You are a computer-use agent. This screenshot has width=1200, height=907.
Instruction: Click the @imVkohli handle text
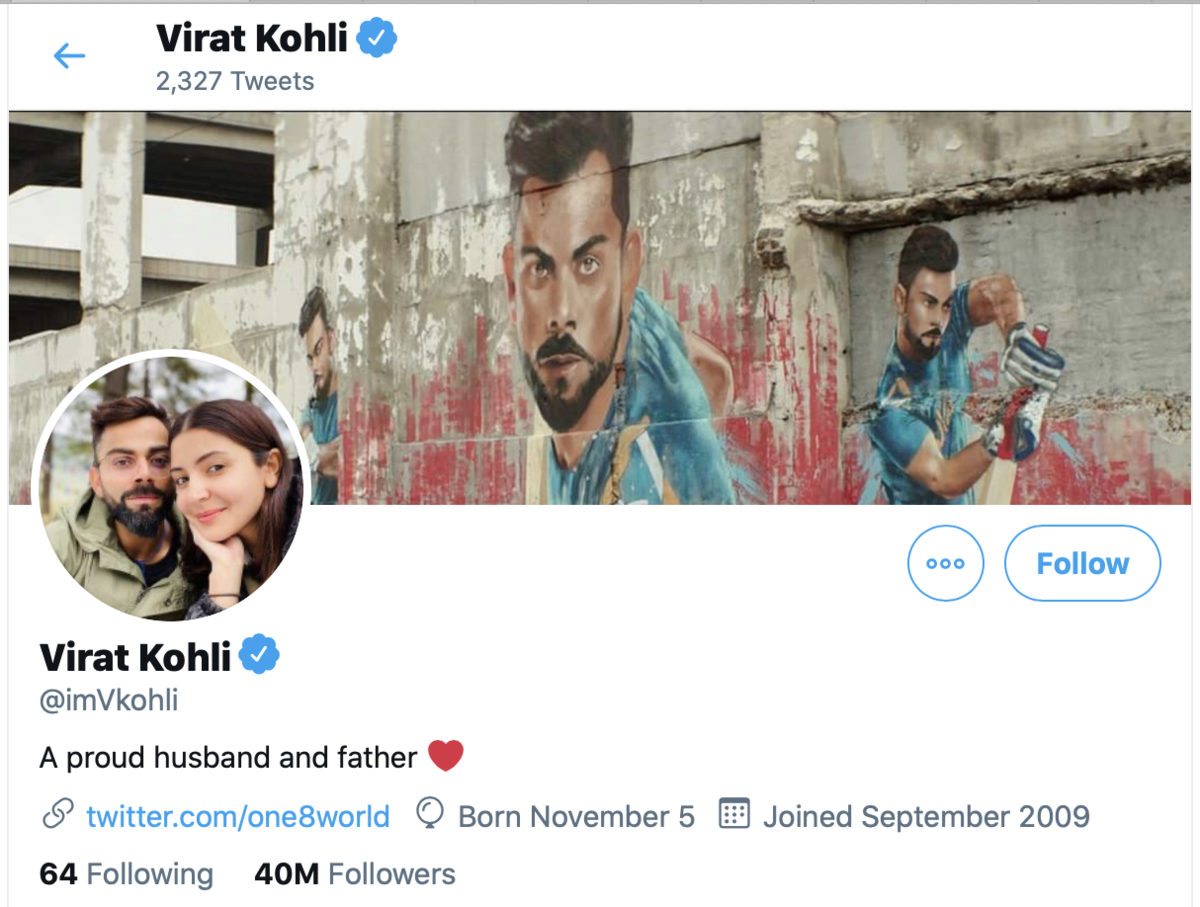coord(109,700)
